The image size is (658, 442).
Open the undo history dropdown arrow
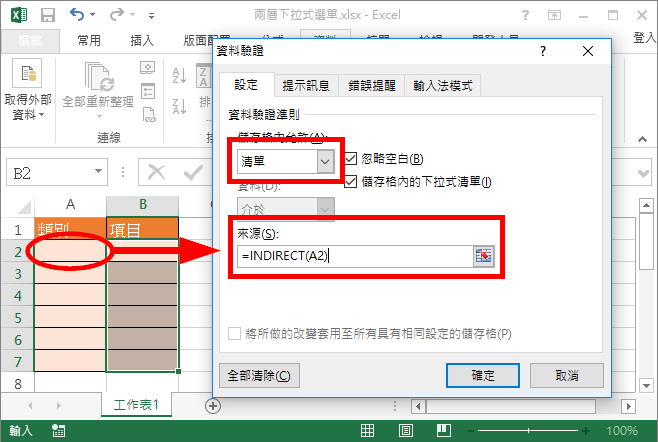(x=92, y=15)
